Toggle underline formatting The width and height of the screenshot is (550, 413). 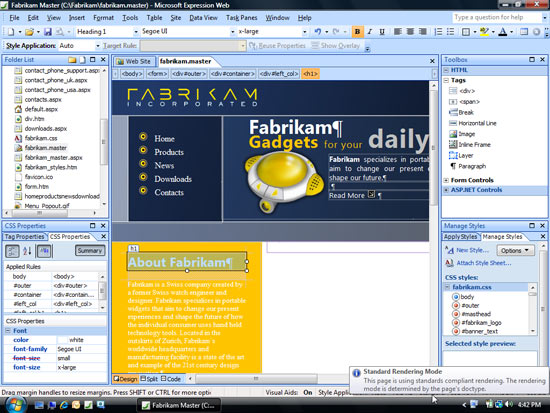tap(382, 32)
